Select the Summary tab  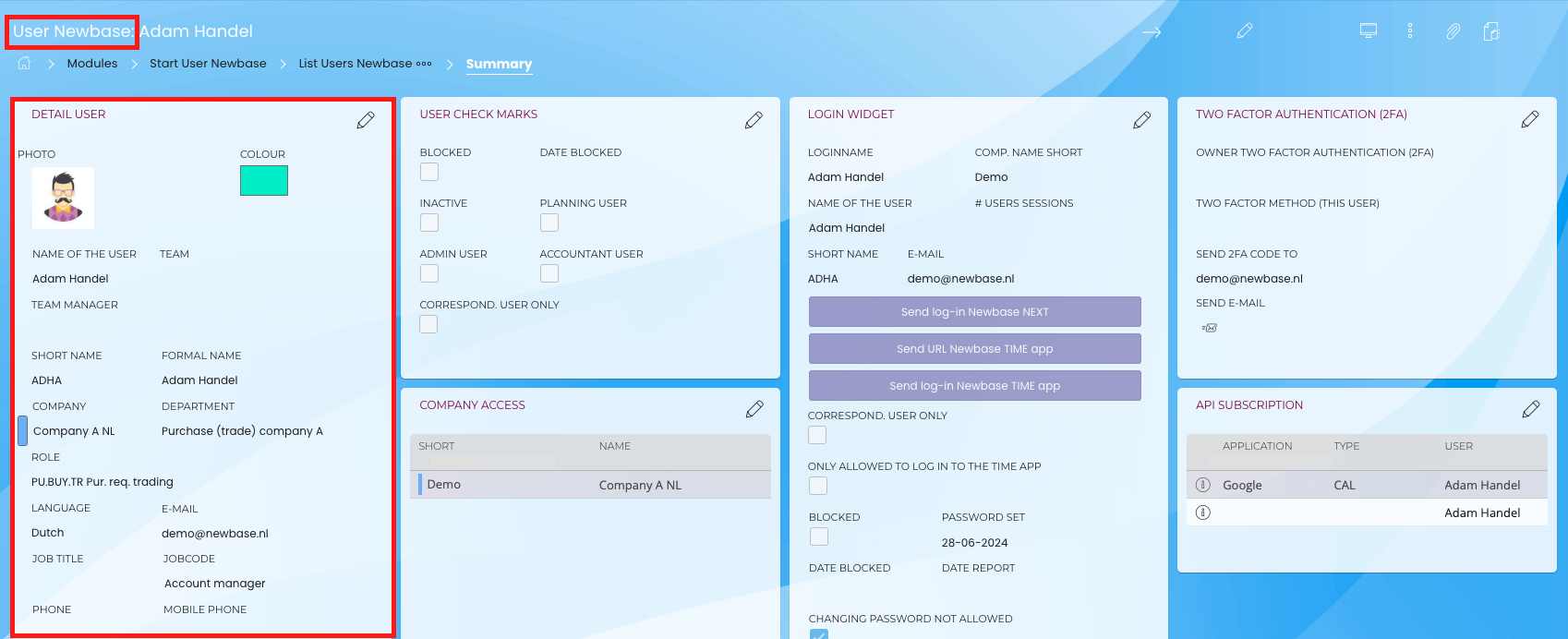coord(499,64)
